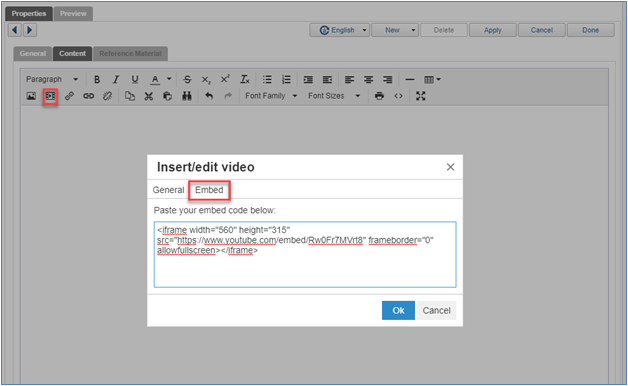Image resolution: width=628 pixels, height=386 pixels.
Task: Go to the previous item arrow
Action: (15, 30)
